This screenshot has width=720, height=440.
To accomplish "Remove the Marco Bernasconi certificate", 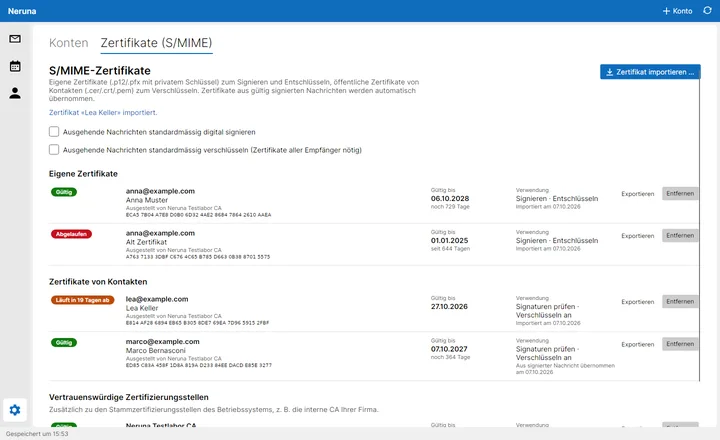I will click(680, 344).
